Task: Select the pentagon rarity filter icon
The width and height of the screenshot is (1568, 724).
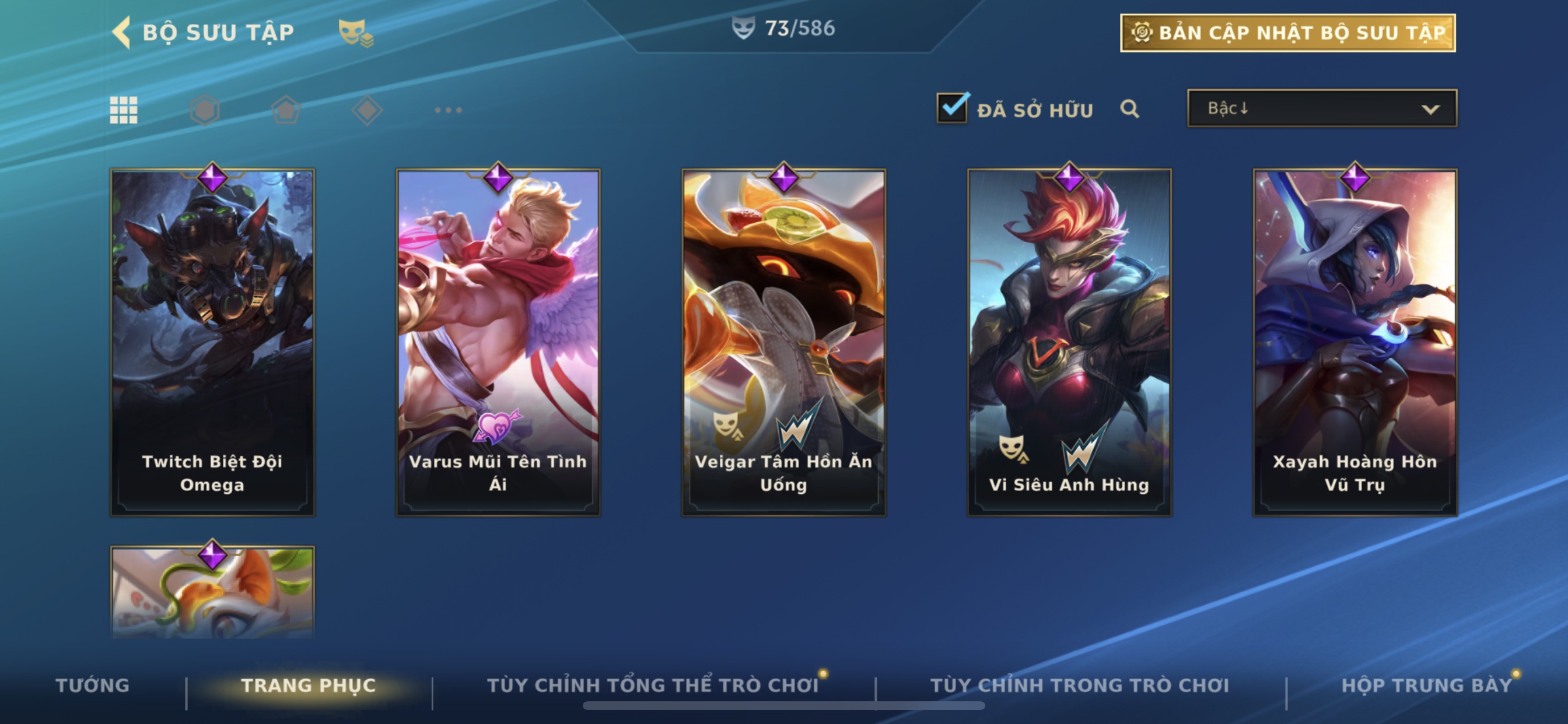Action: pos(285,110)
